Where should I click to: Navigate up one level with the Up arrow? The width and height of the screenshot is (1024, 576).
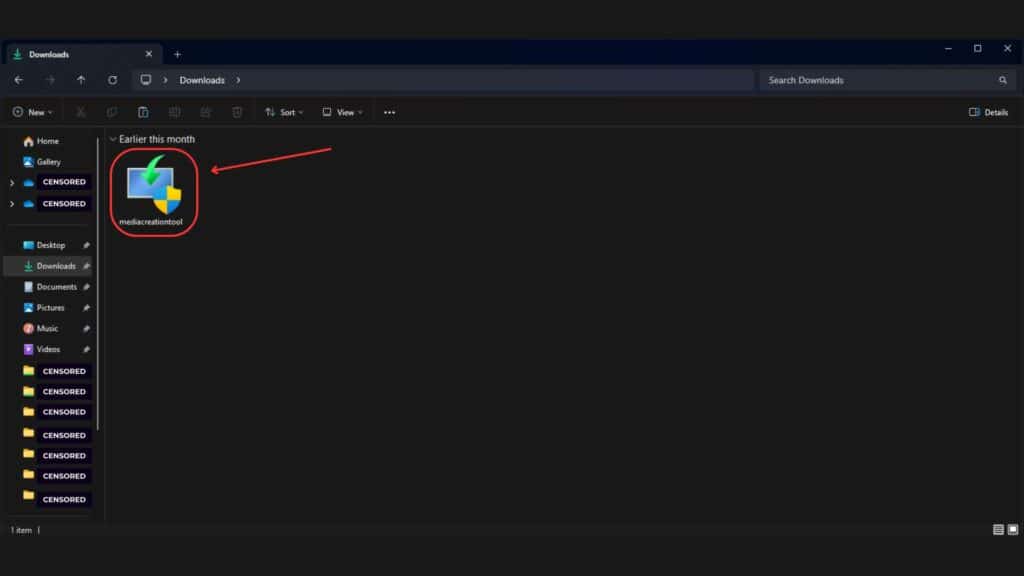point(81,80)
